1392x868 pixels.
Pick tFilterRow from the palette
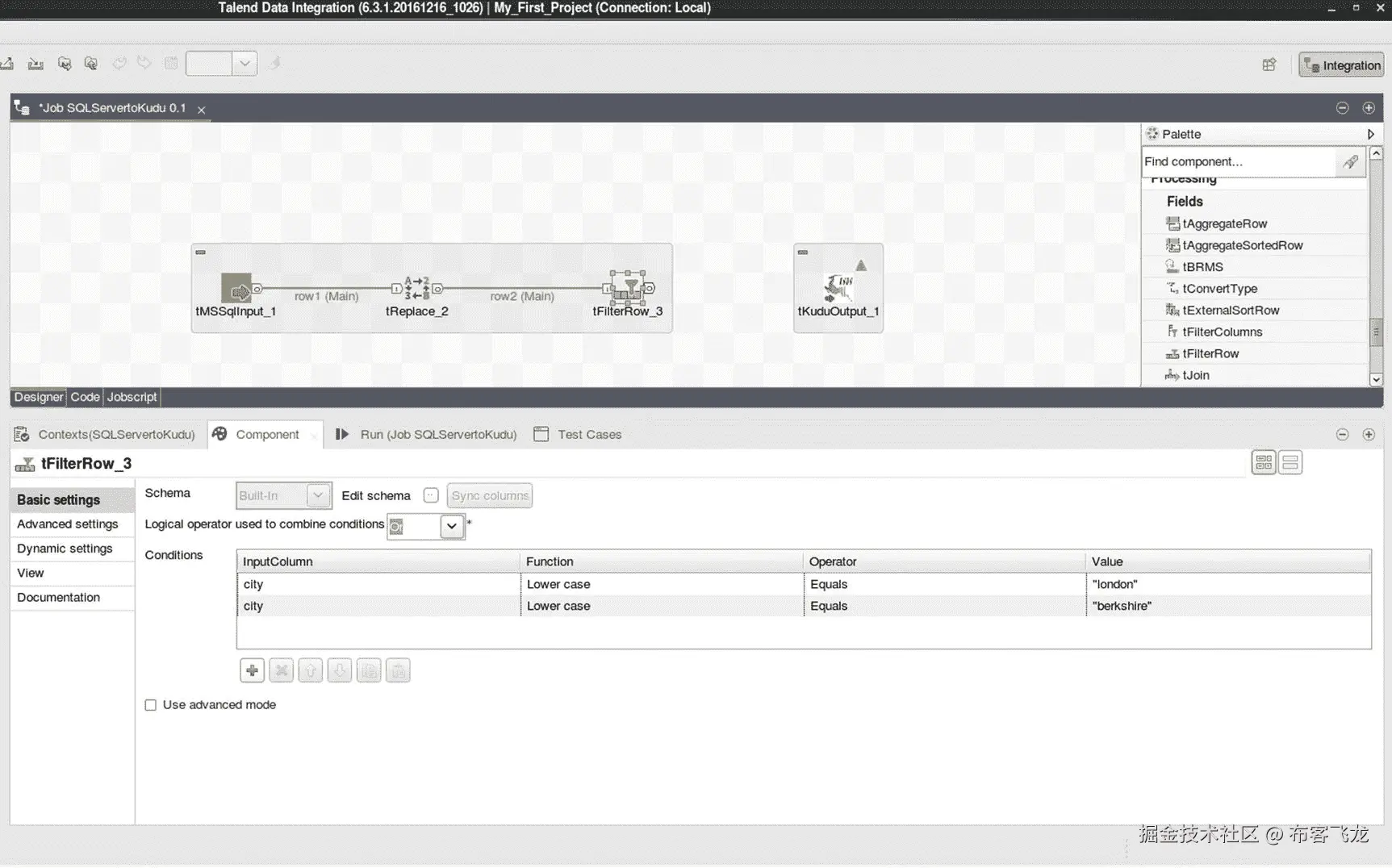pos(1202,354)
